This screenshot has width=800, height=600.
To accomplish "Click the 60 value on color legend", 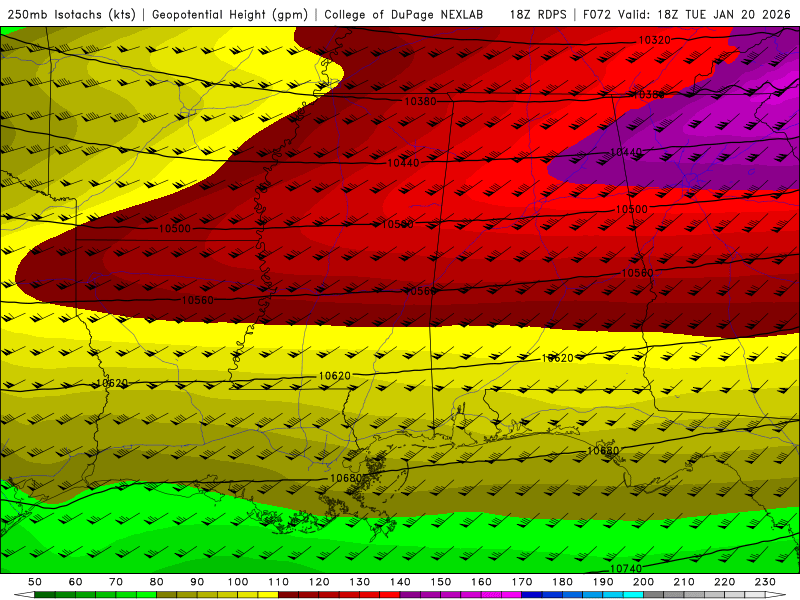I will [76, 582].
